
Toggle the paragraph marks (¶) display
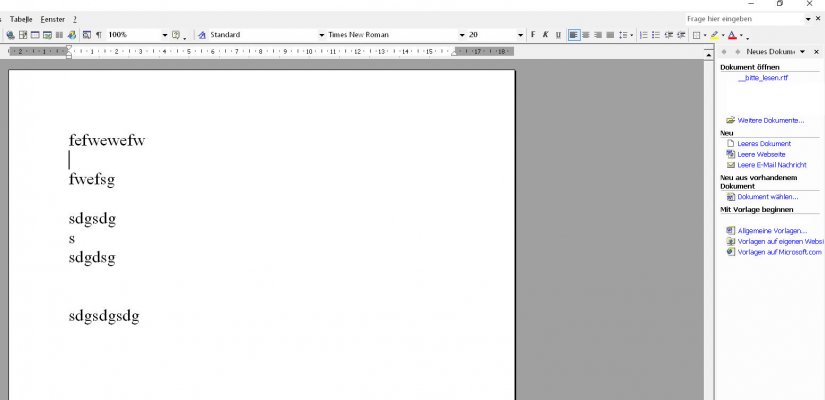pyautogui.click(x=98, y=35)
